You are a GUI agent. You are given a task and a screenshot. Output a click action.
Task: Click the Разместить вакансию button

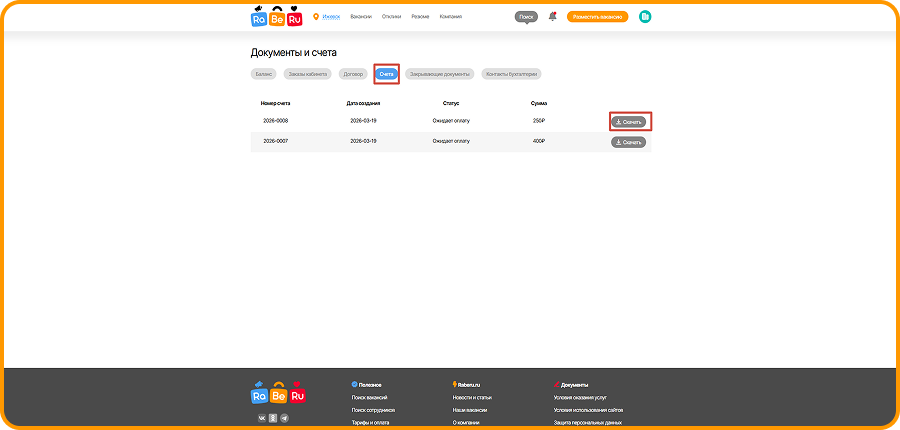coord(597,17)
